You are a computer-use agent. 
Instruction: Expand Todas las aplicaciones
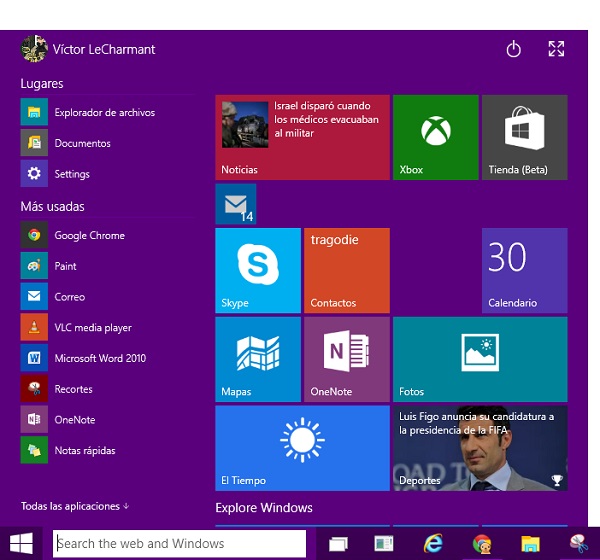point(75,506)
